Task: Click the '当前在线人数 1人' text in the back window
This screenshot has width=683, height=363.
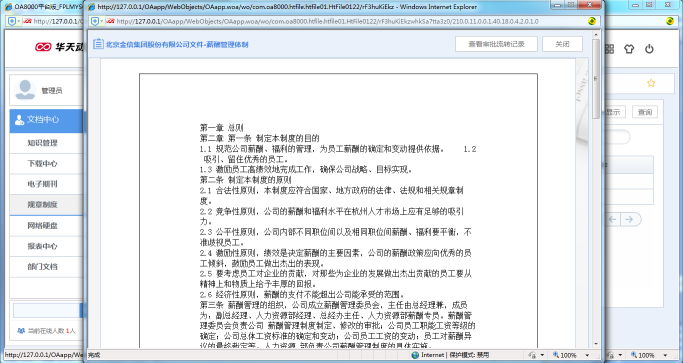Action: (x=52, y=331)
